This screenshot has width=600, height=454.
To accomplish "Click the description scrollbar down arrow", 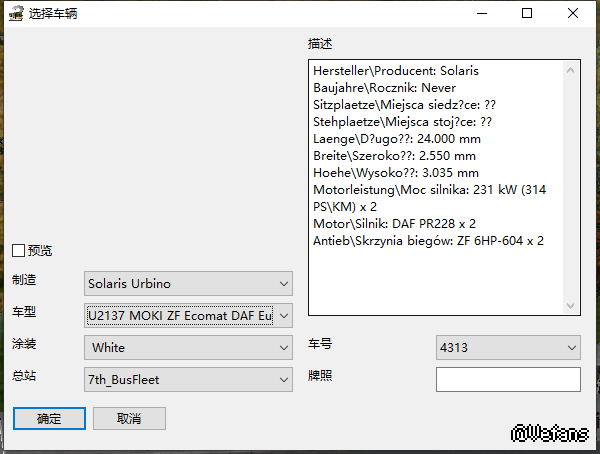I will pyautogui.click(x=572, y=306).
